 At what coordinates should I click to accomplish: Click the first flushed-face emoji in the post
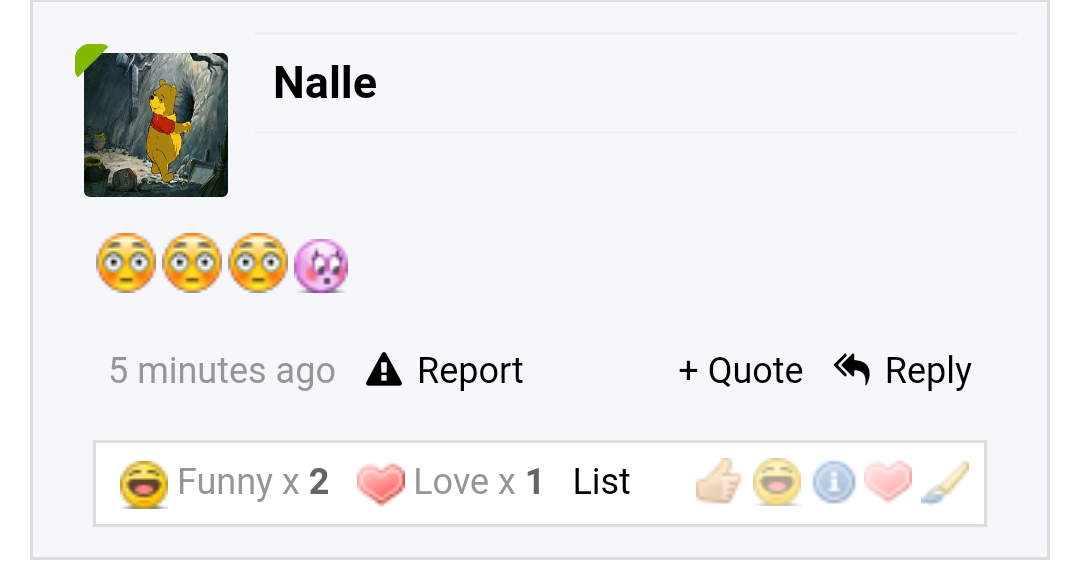(126, 263)
